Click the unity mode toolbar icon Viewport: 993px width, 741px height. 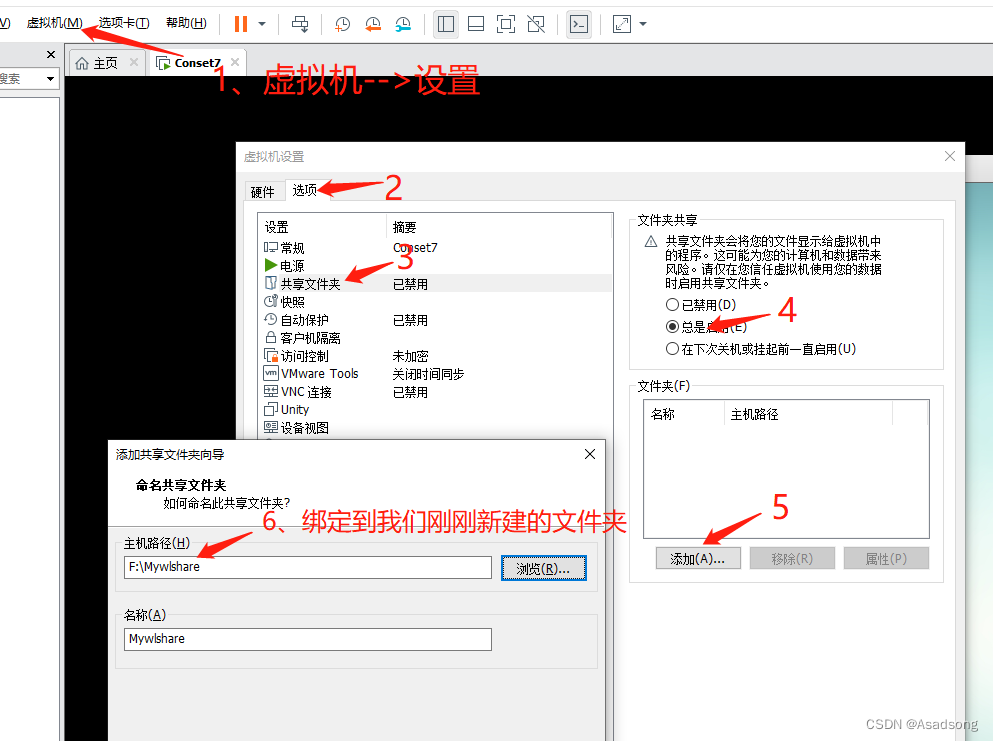[537, 23]
